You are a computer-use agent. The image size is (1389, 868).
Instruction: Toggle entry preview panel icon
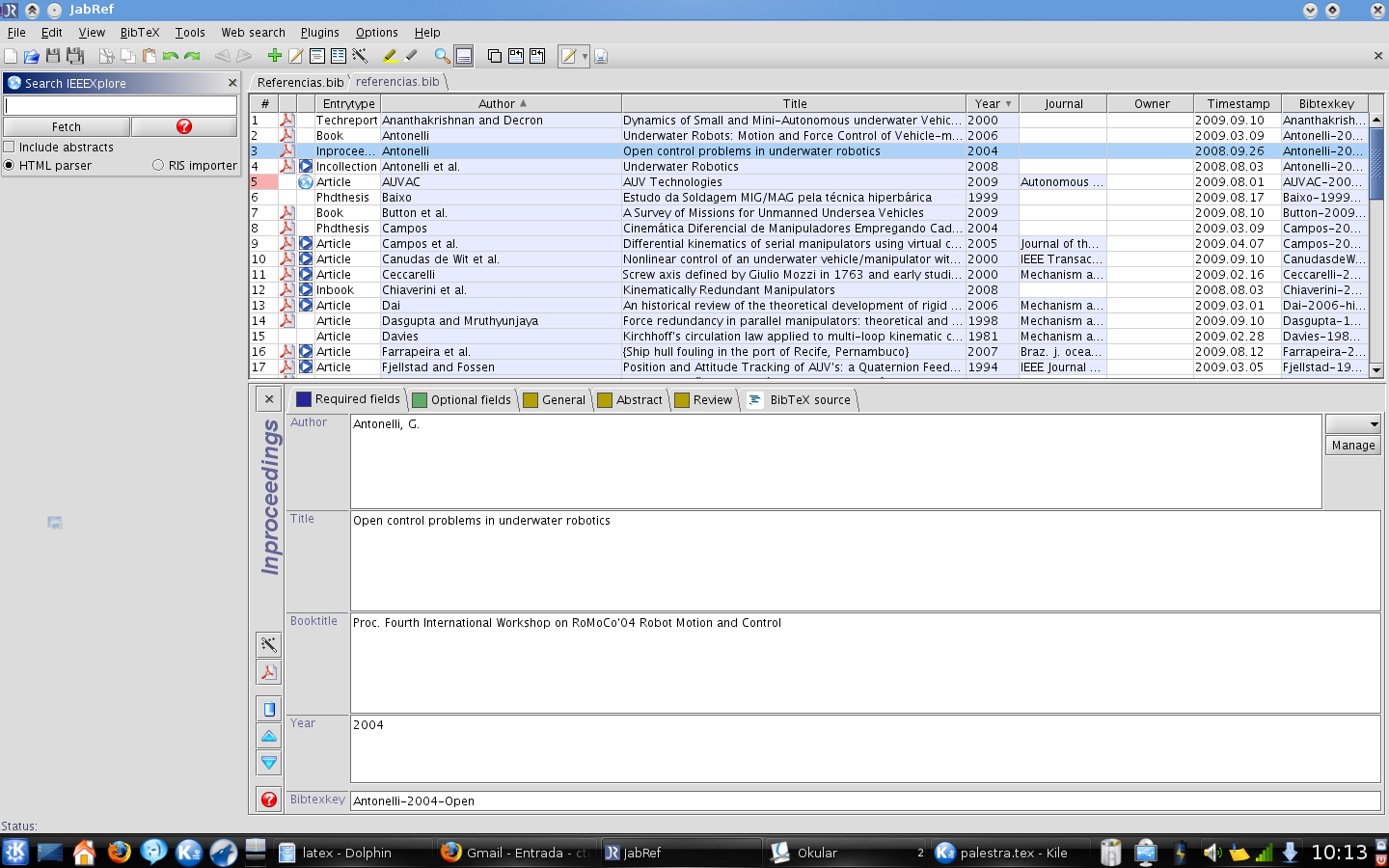[464, 56]
